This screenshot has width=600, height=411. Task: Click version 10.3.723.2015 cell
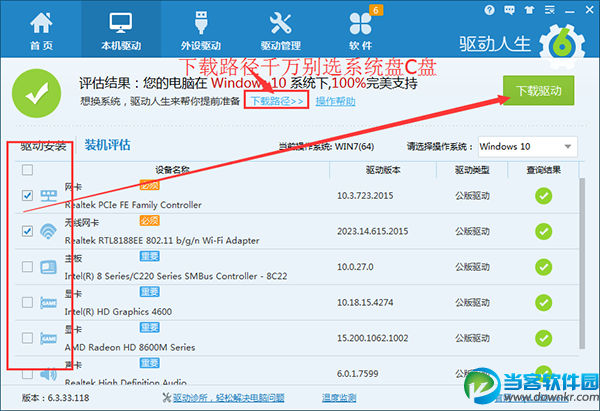point(365,196)
